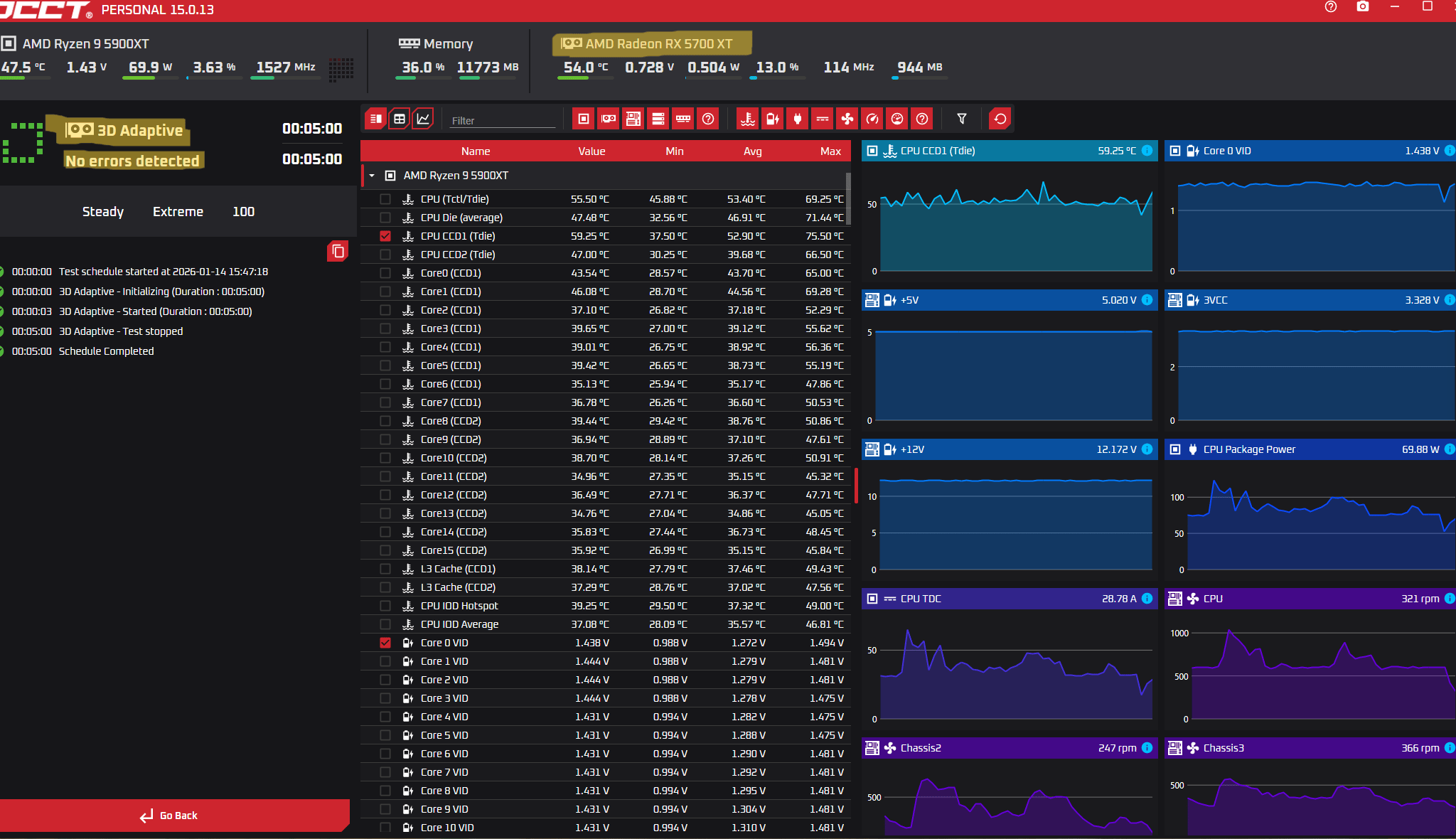Sort the sensor table by Value column
Screen dimensions: 1456x839
(x=591, y=151)
